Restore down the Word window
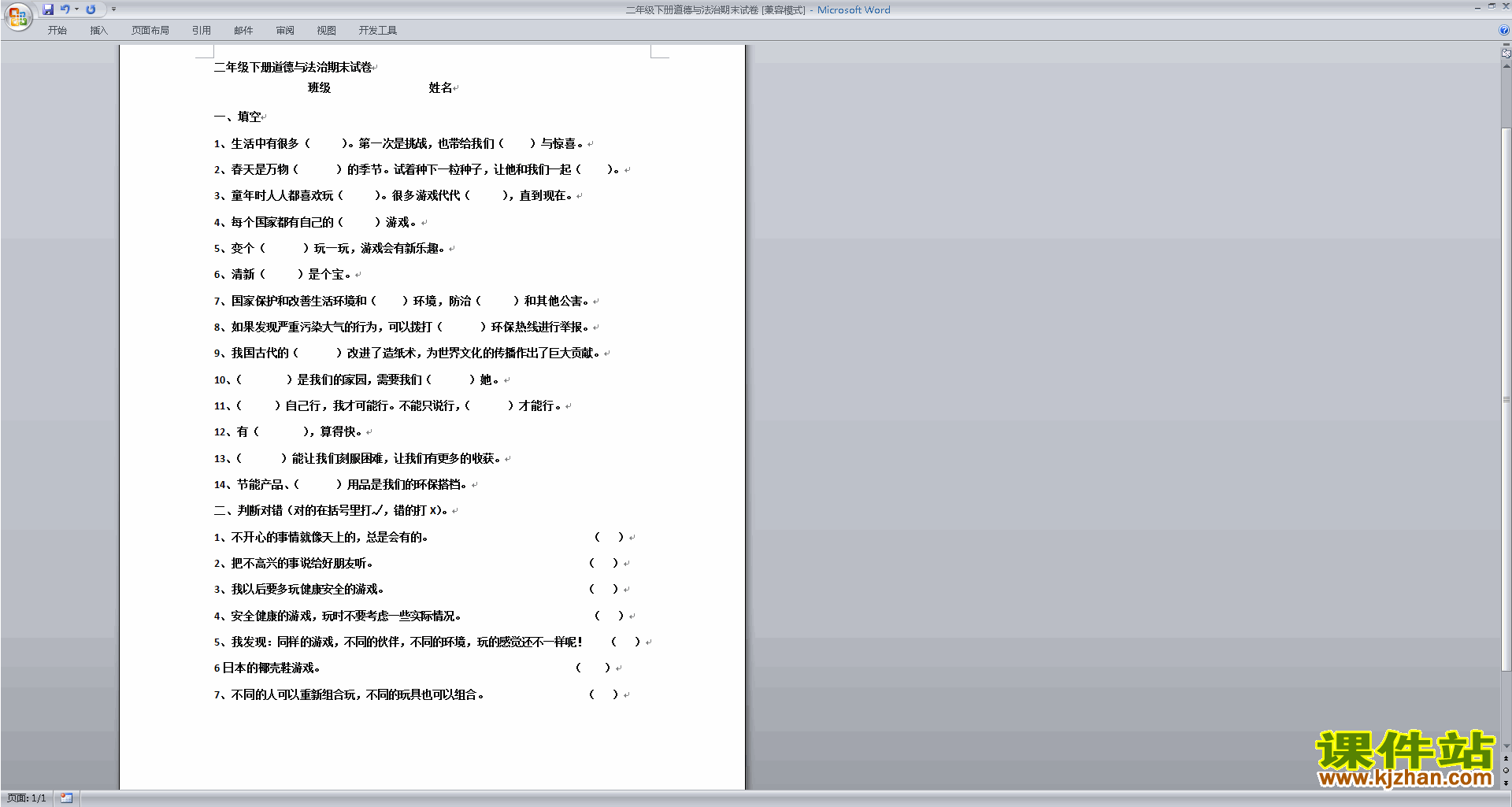The image size is (1512, 807). (1492, 7)
